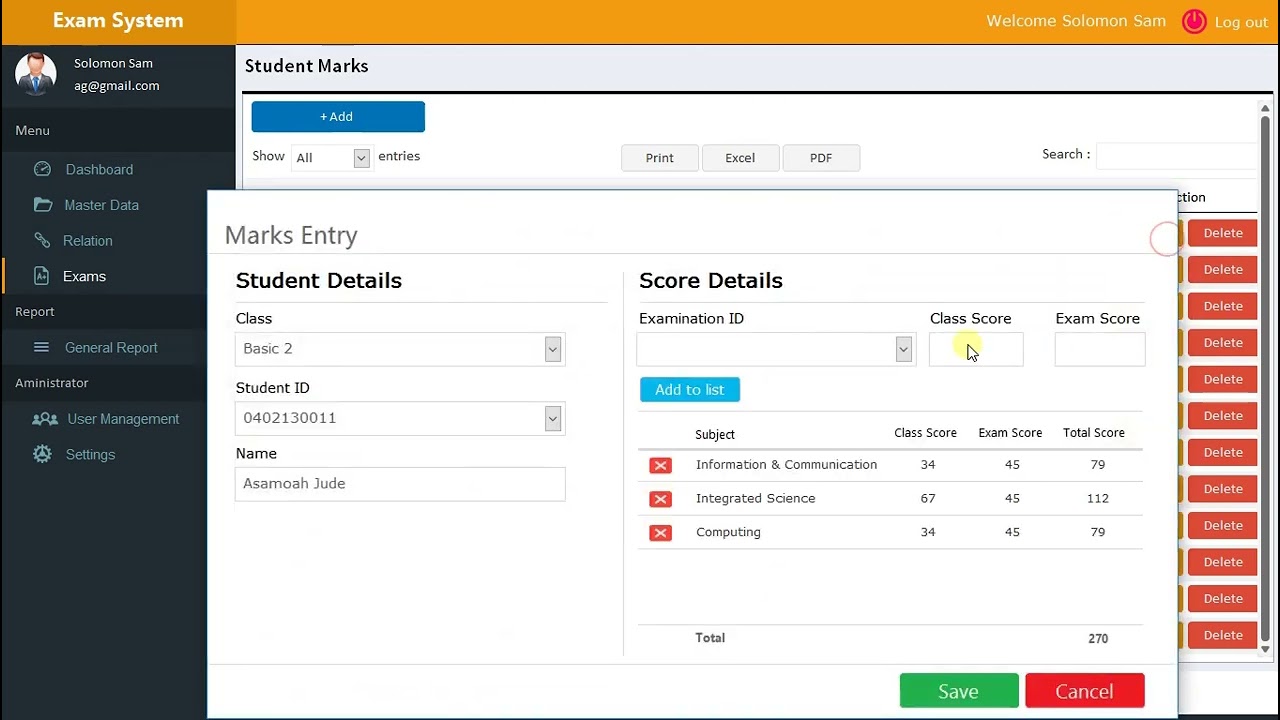Save the marks entry
Viewport: 1280px width, 720px height.
[x=959, y=691]
